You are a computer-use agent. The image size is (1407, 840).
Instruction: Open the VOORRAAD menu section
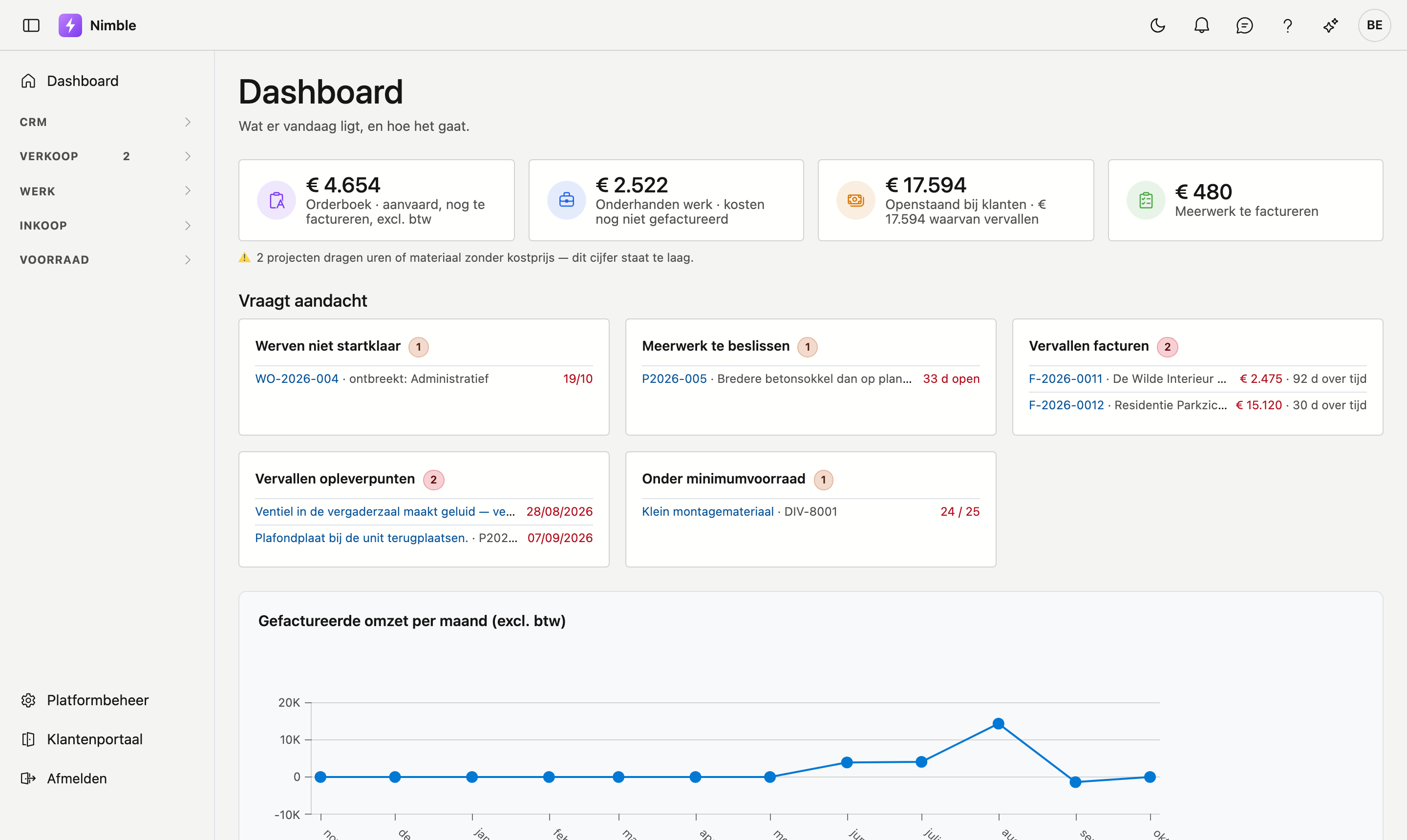(107, 260)
